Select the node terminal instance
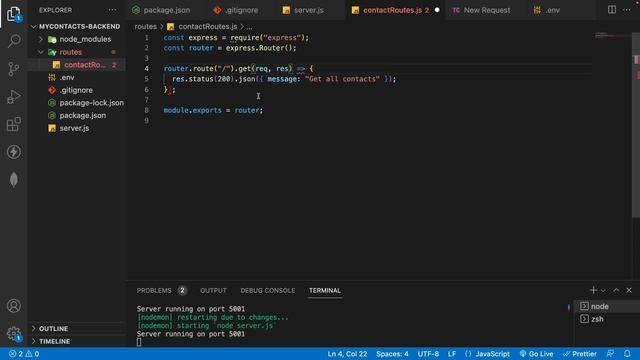640x360 pixels. point(607,306)
